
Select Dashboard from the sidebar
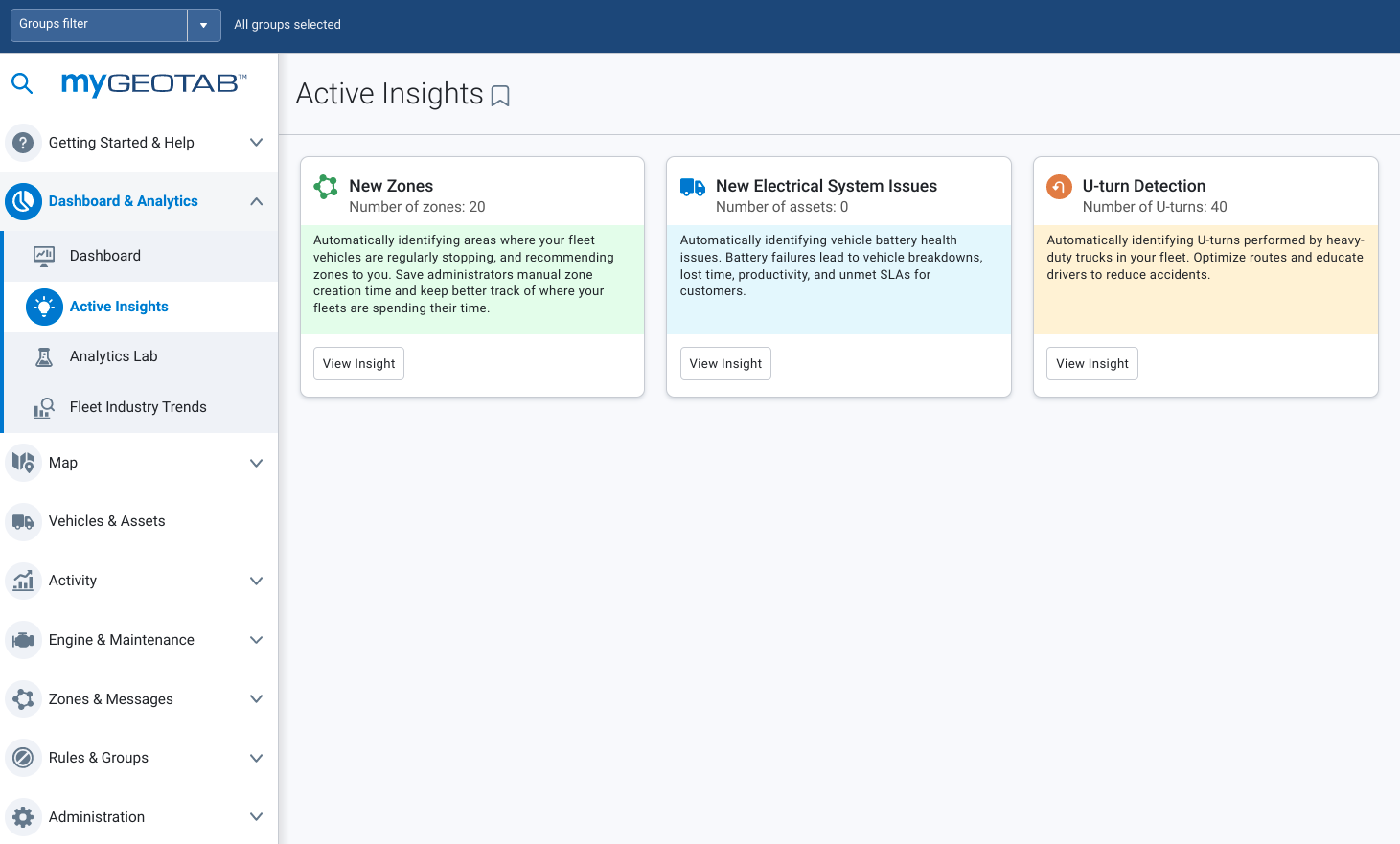click(x=105, y=255)
